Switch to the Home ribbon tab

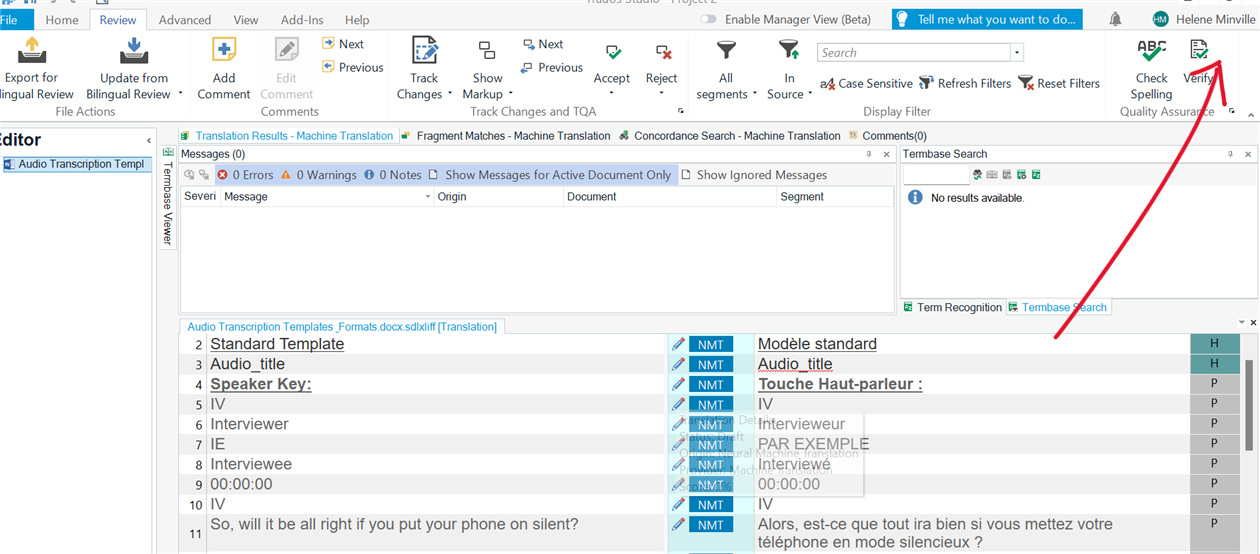click(62, 19)
